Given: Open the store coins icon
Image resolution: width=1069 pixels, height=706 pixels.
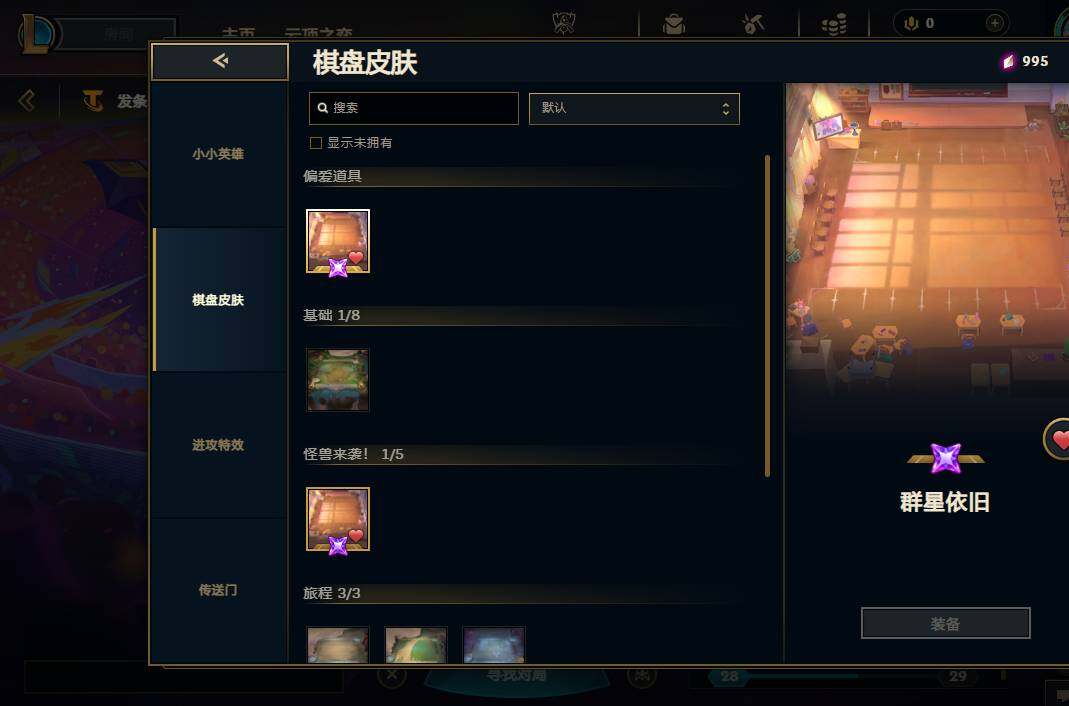Looking at the screenshot, I should [x=834, y=24].
